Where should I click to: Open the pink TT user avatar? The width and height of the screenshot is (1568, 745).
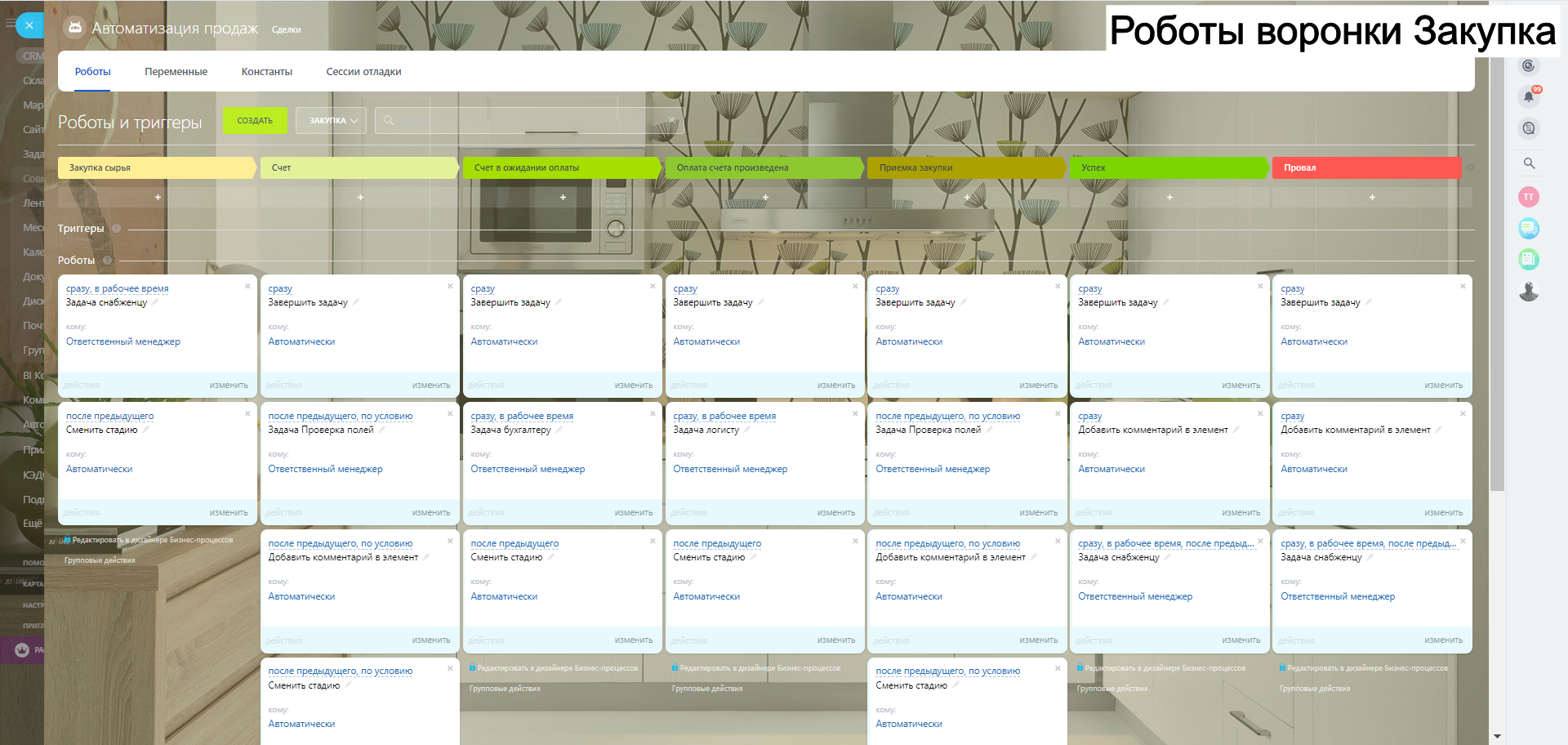[x=1529, y=197]
